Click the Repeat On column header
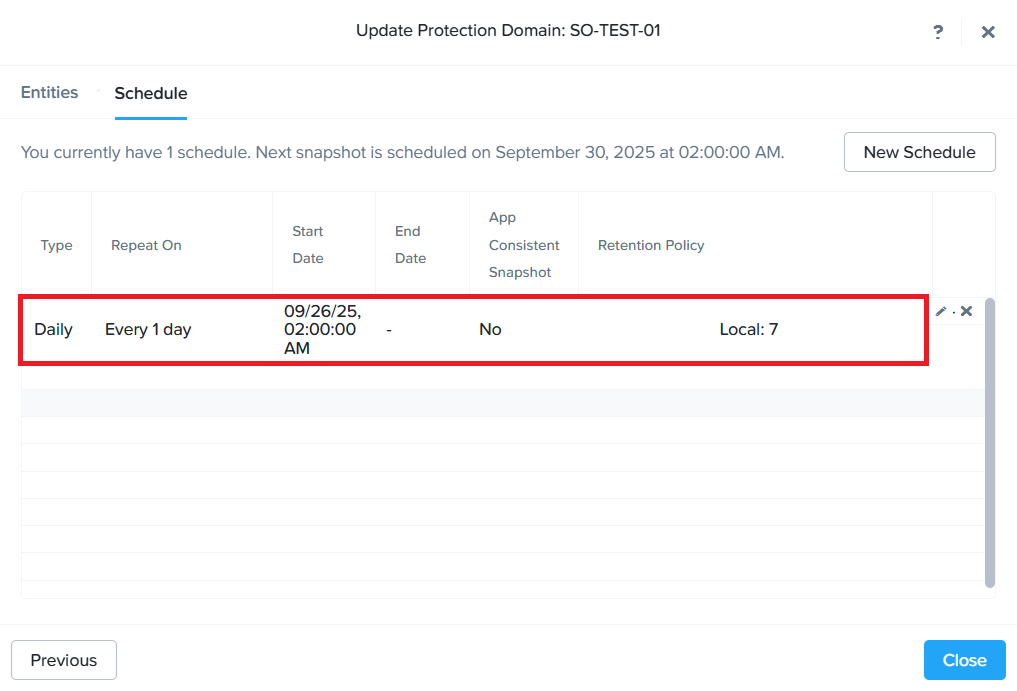 pyautogui.click(x=146, y=245)
